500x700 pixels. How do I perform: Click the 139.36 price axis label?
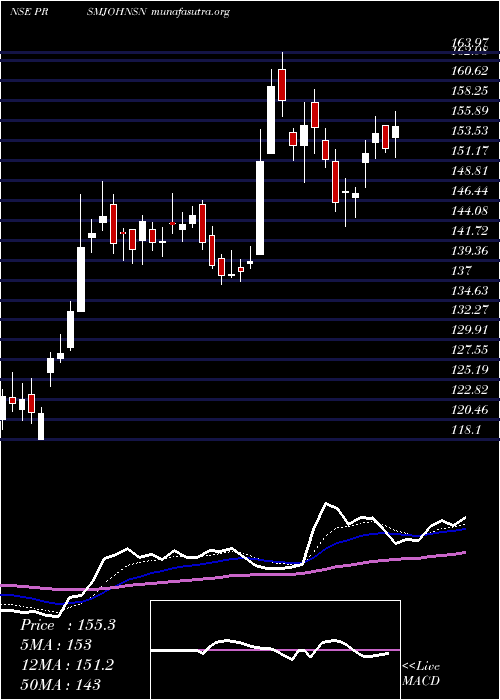469,250
